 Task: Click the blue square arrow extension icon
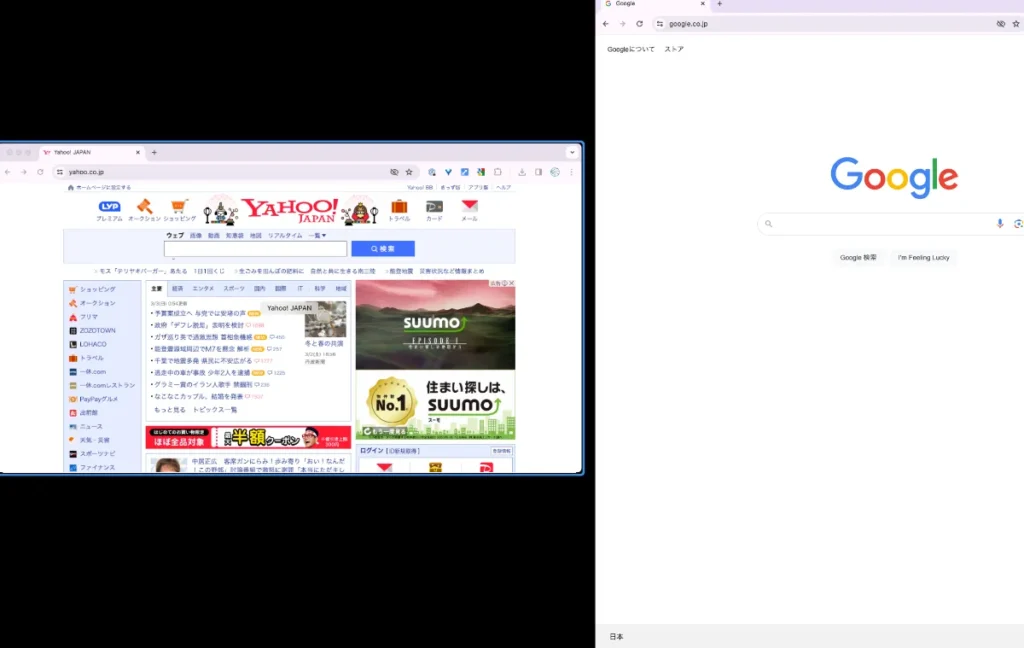(464, 172)
